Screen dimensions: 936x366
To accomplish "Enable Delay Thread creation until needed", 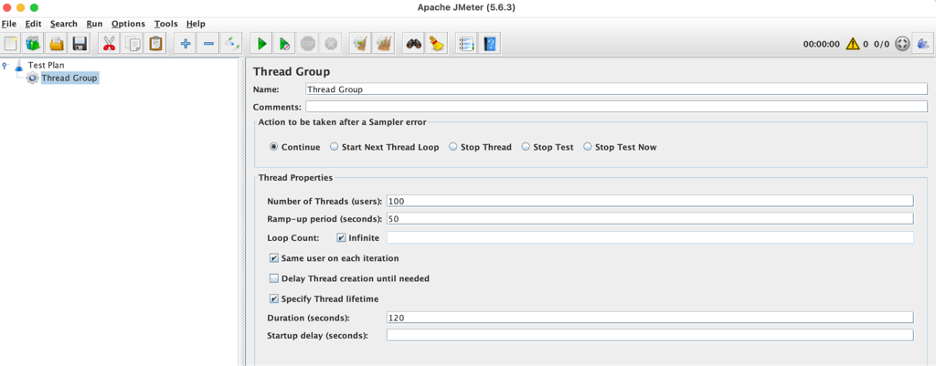I will coord(274,278).
